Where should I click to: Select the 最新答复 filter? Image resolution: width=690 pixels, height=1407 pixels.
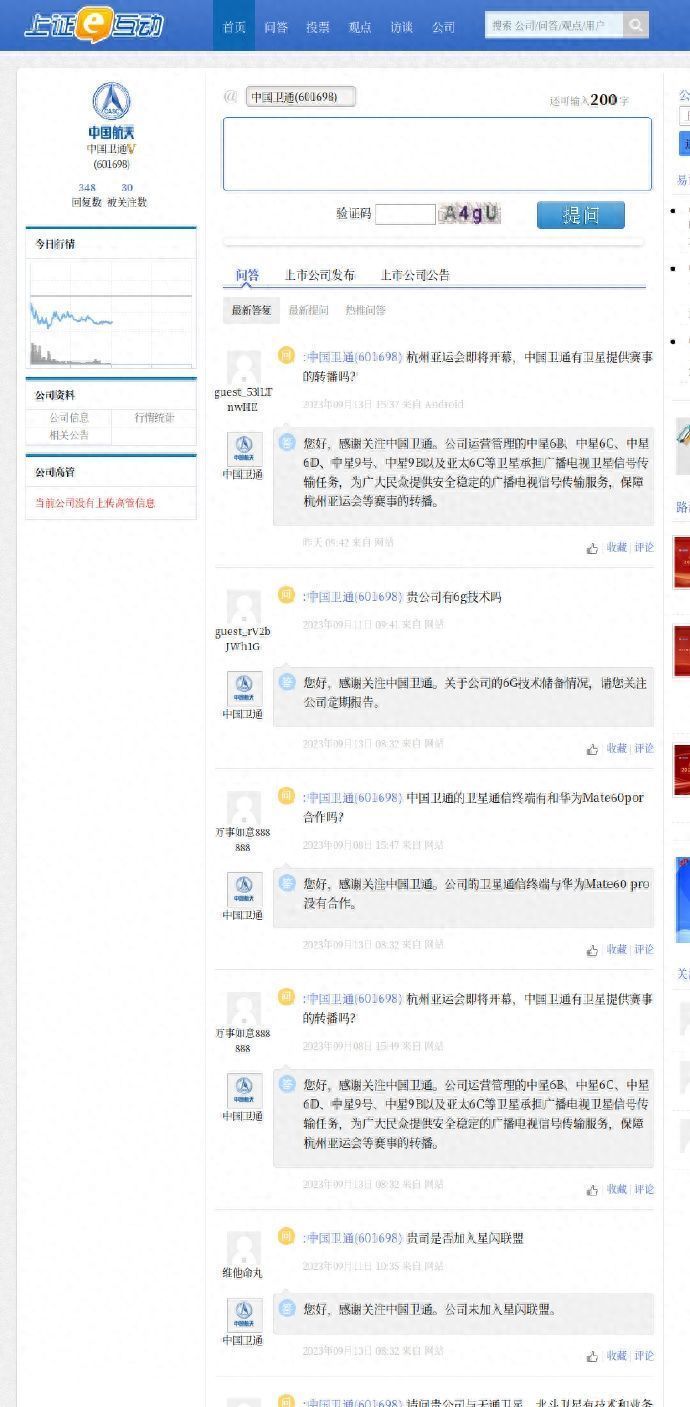[251, 310]
